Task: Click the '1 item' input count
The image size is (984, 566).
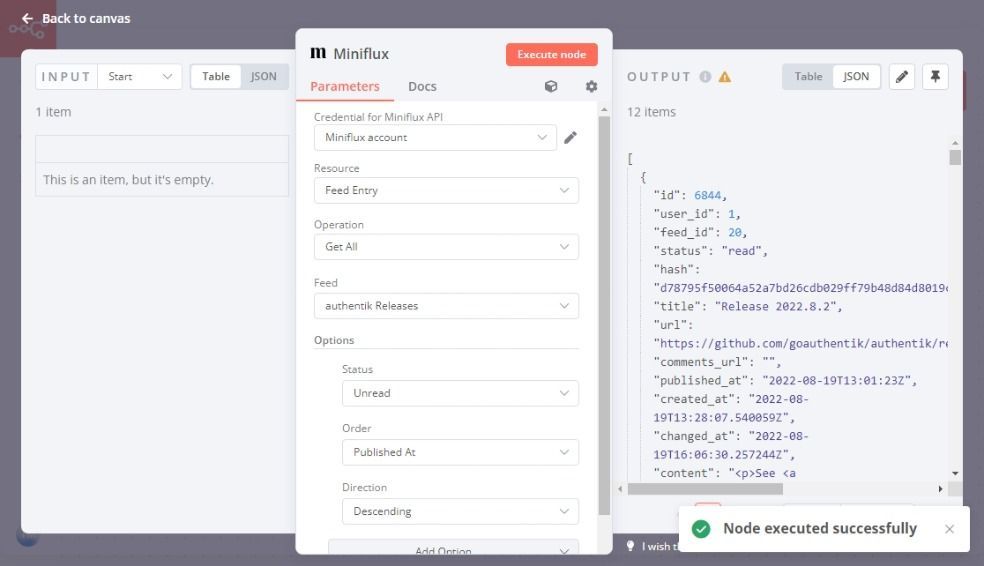Action: 53,112
